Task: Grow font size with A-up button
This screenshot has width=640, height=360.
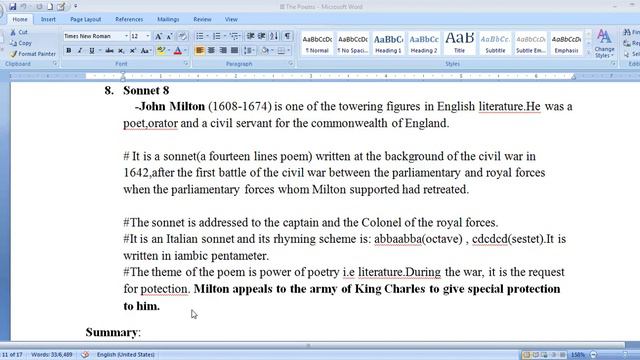Action: [158, 36]
